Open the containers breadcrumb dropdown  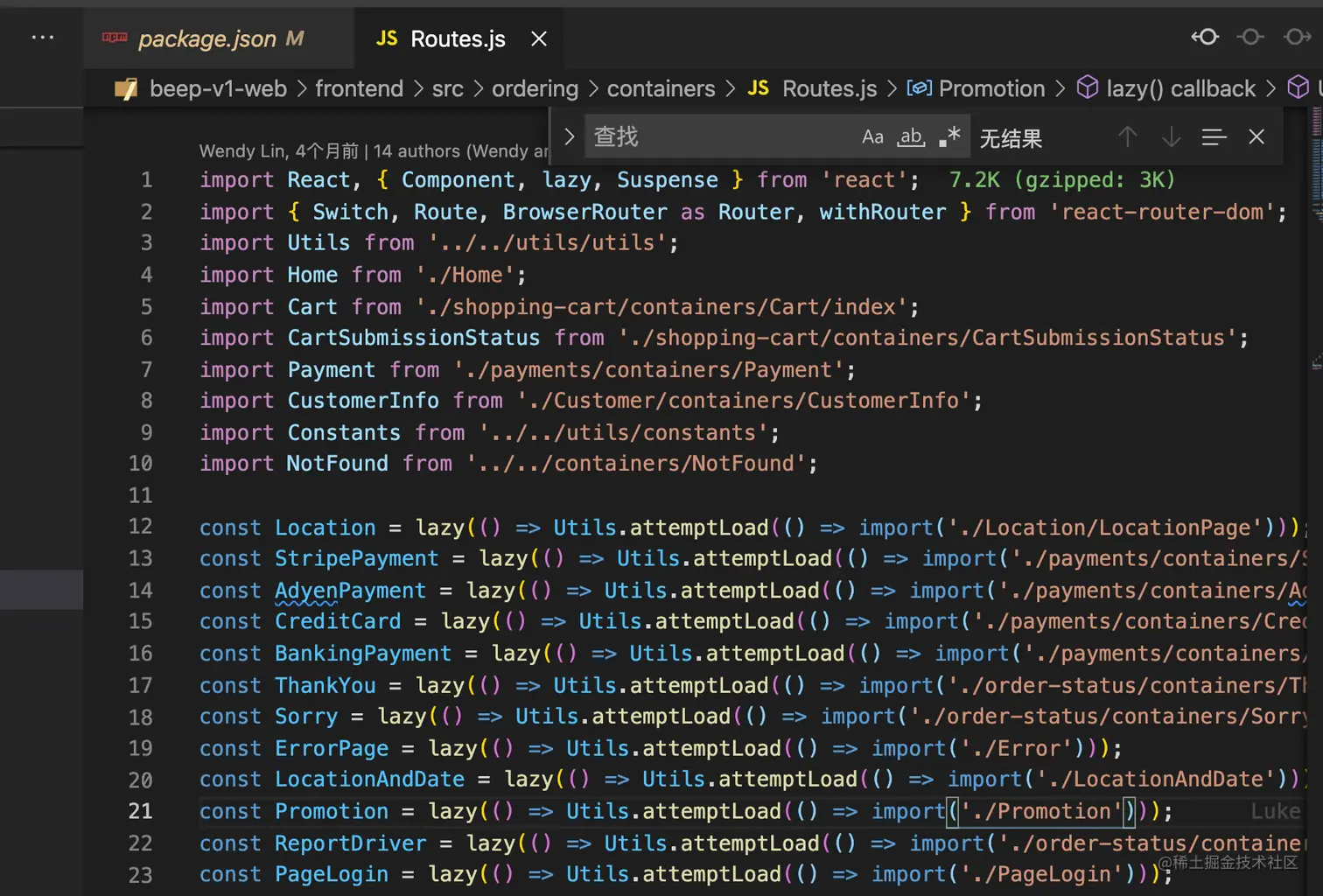click(661, 88)
